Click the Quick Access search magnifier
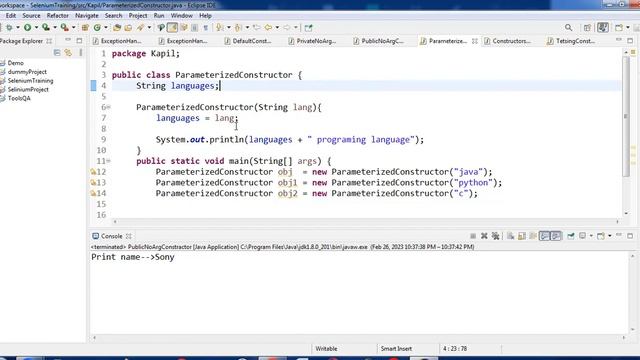640x360 pixels. (569, 27)
